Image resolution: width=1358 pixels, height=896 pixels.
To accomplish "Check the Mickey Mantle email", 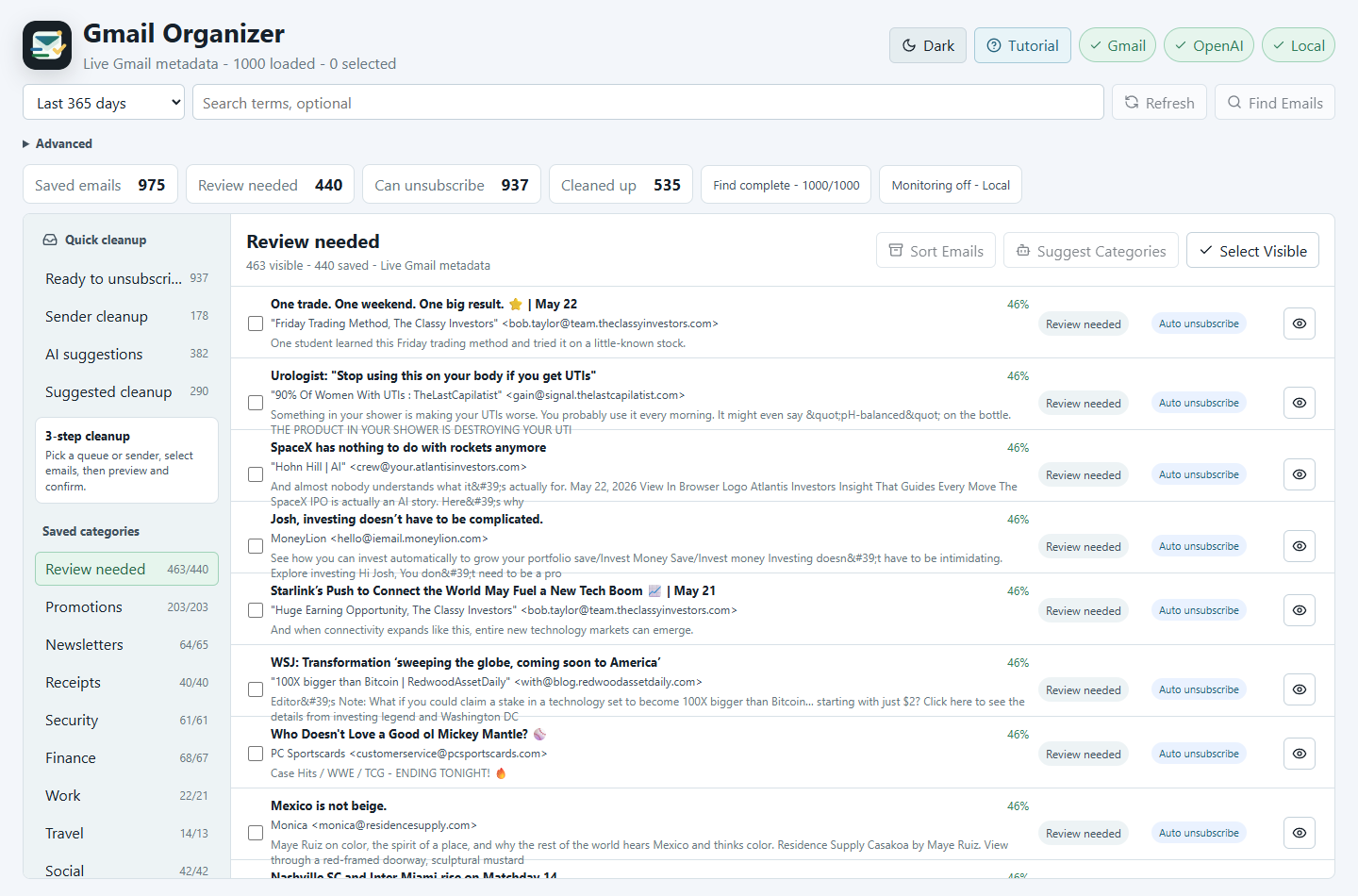I will coord(256,754).
